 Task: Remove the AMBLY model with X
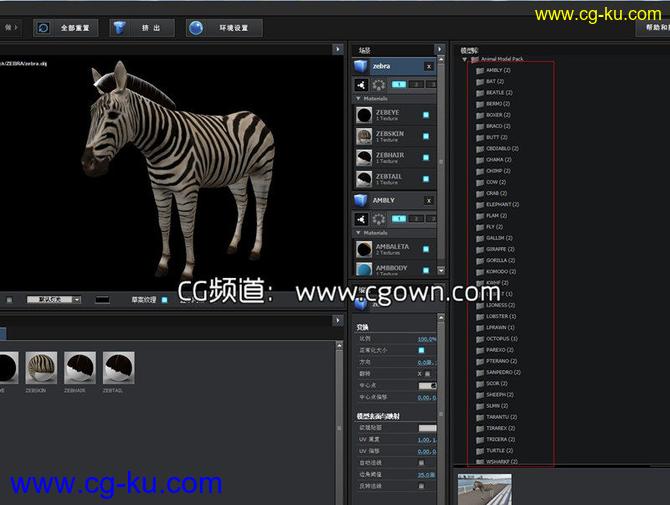tap(429, 201)
